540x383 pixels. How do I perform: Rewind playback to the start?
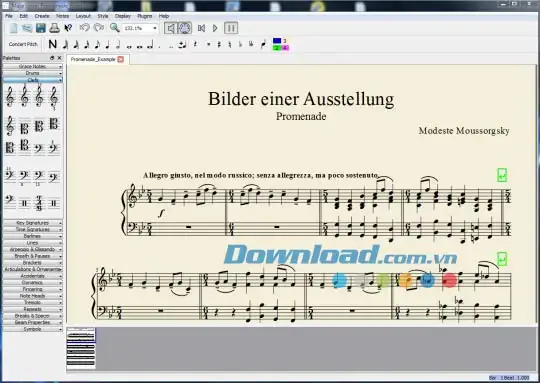click(x=201, y=28)
